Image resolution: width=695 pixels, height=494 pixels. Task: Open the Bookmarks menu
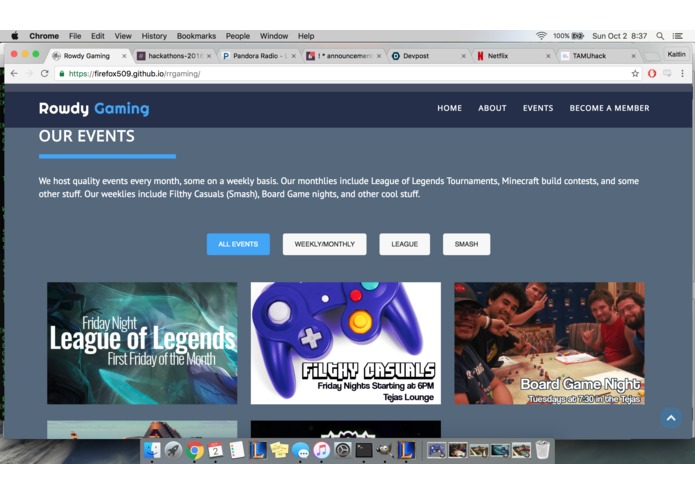point(196,36)
